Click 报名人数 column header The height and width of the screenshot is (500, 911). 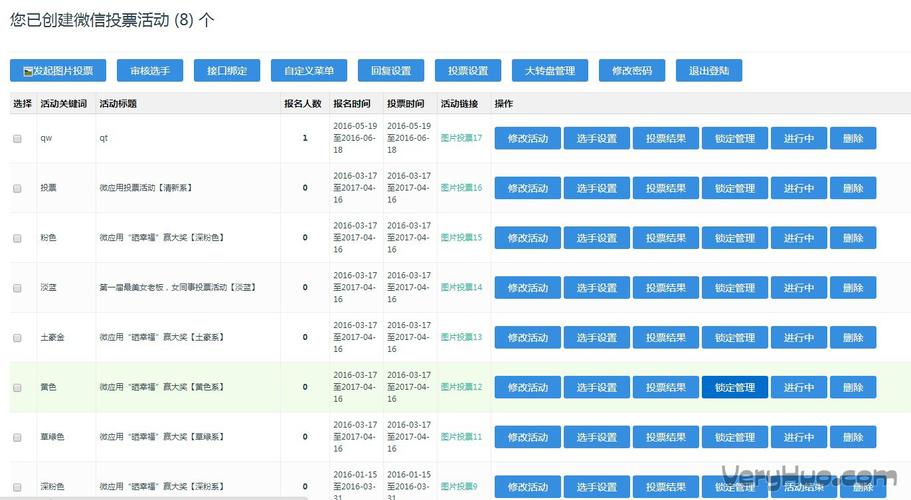303,103
